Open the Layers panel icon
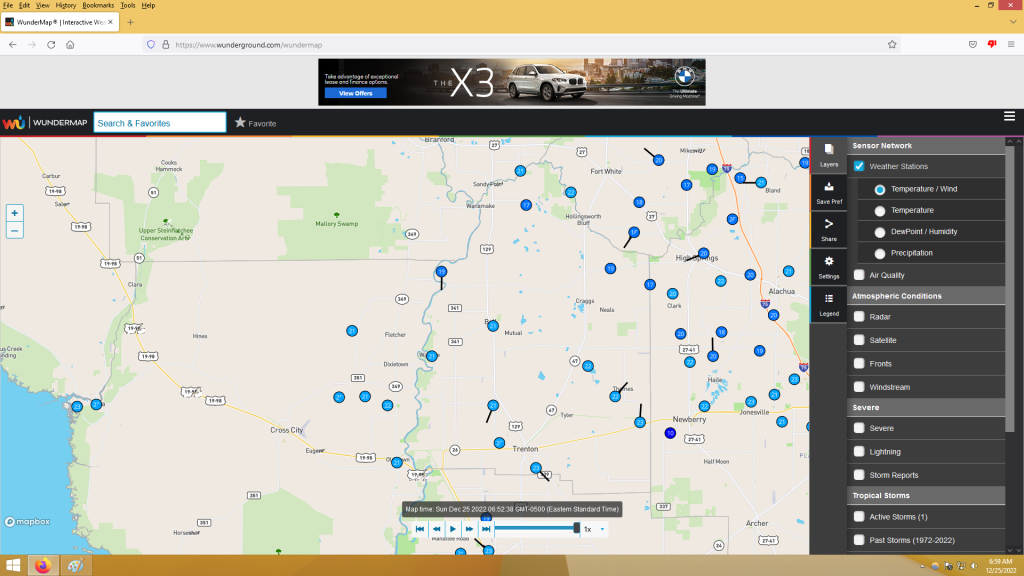Image resolution: width=1024 pixels, height=576 pixels. [828, 154]
